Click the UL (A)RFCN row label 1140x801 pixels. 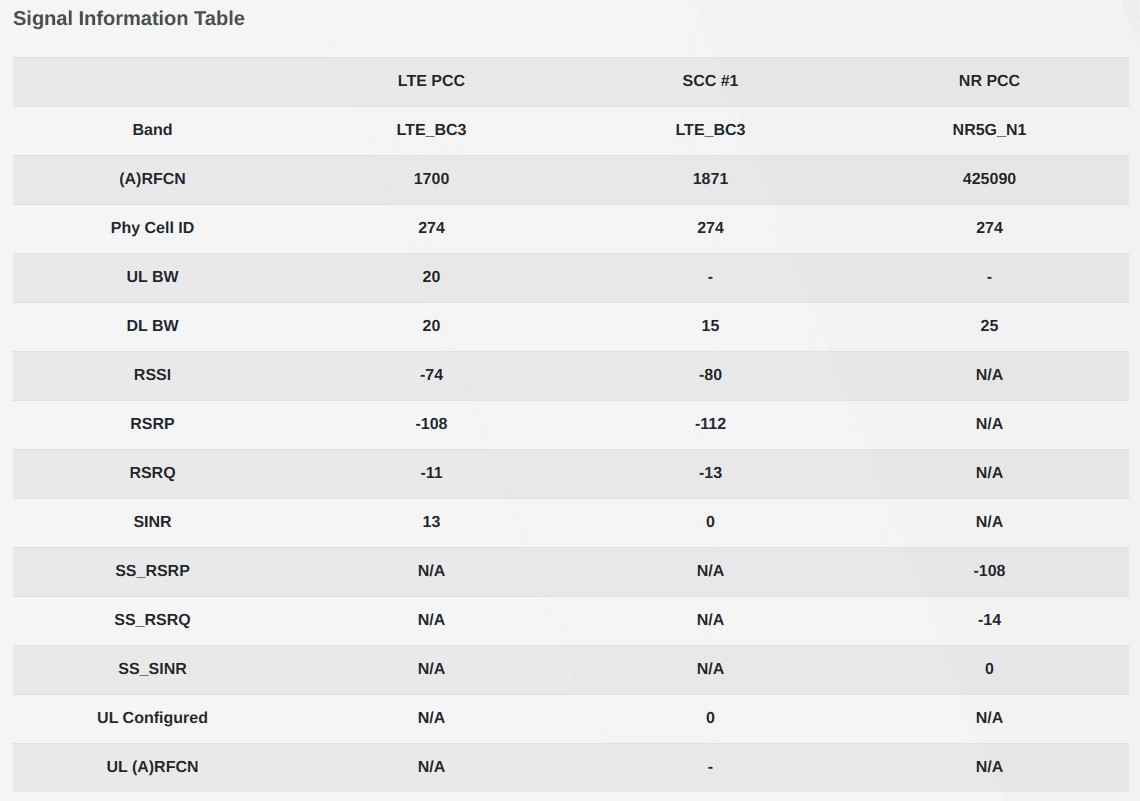152,767
